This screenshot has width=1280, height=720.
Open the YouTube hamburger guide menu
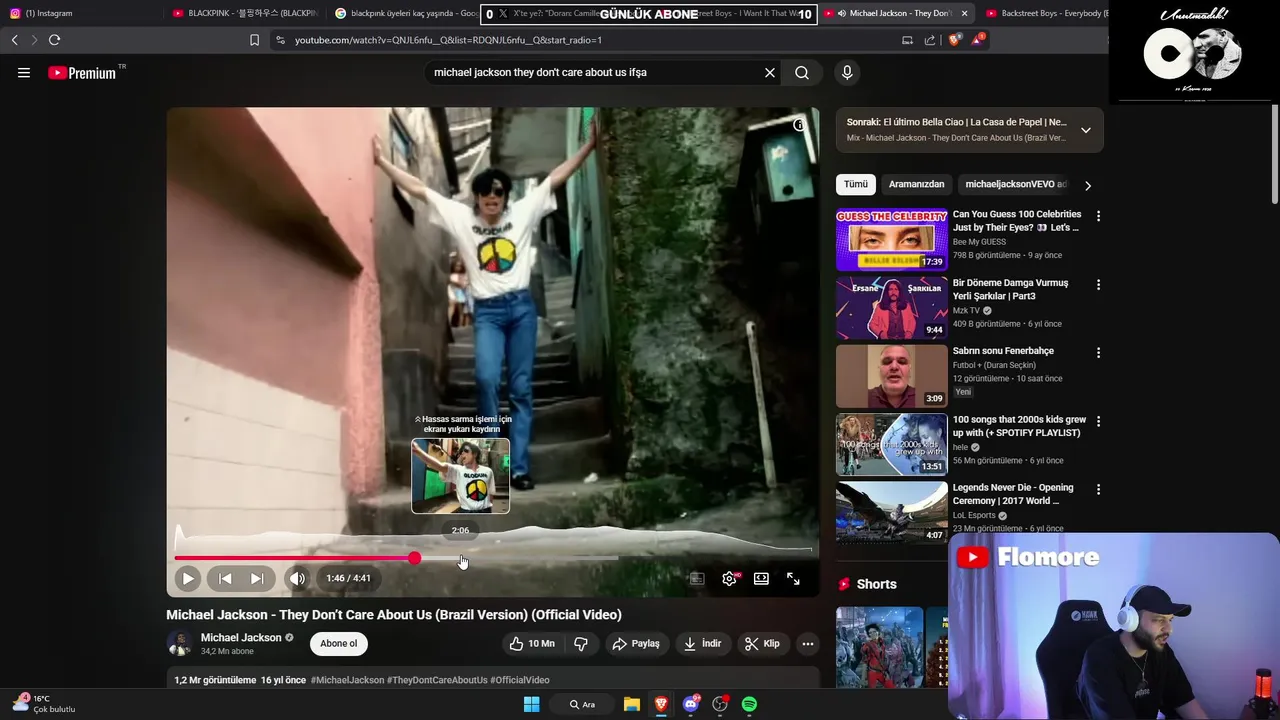(x=24, y=72)
